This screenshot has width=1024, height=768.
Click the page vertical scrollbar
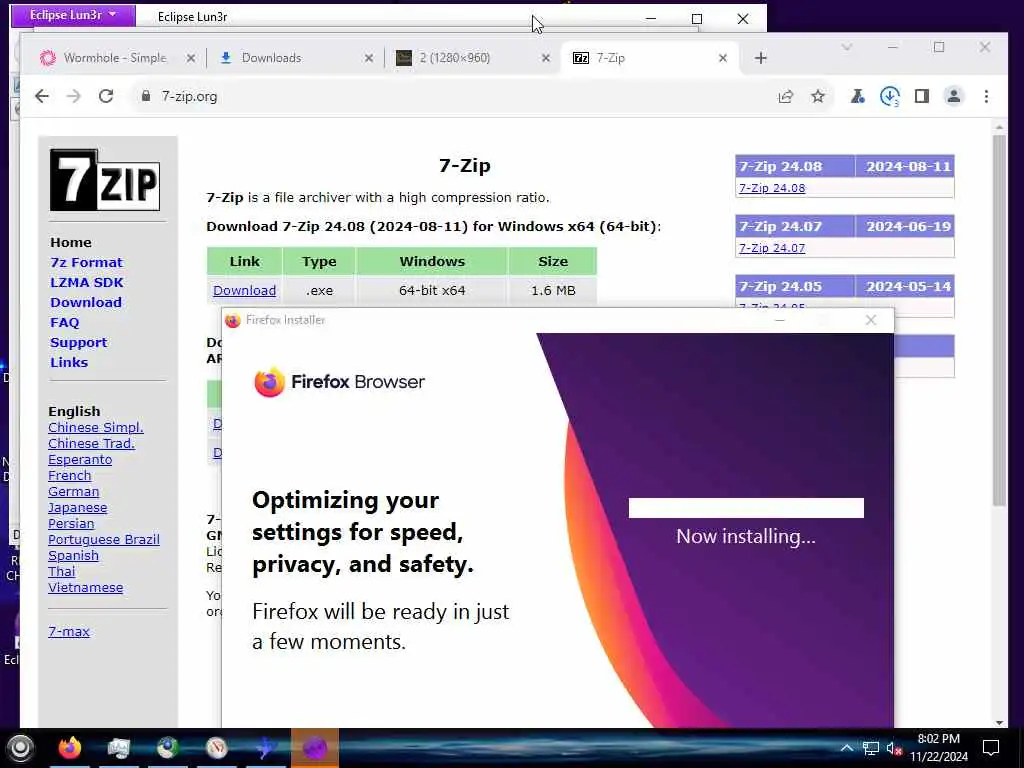999,320
